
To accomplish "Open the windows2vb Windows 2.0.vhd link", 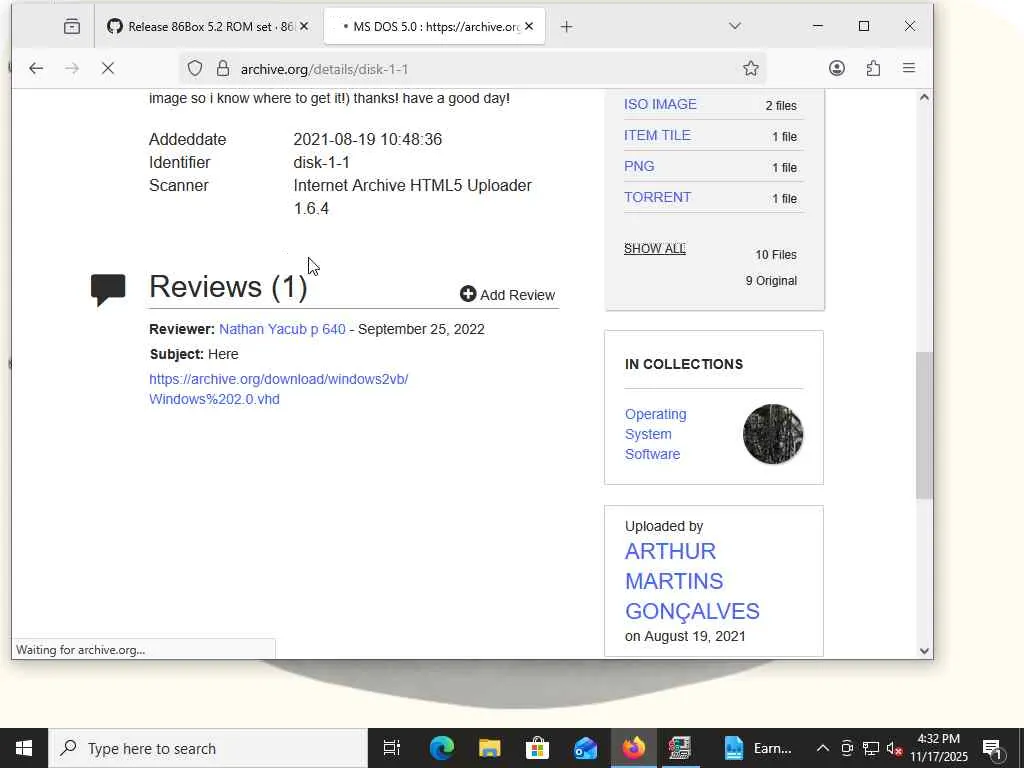I will coord(279,389).
